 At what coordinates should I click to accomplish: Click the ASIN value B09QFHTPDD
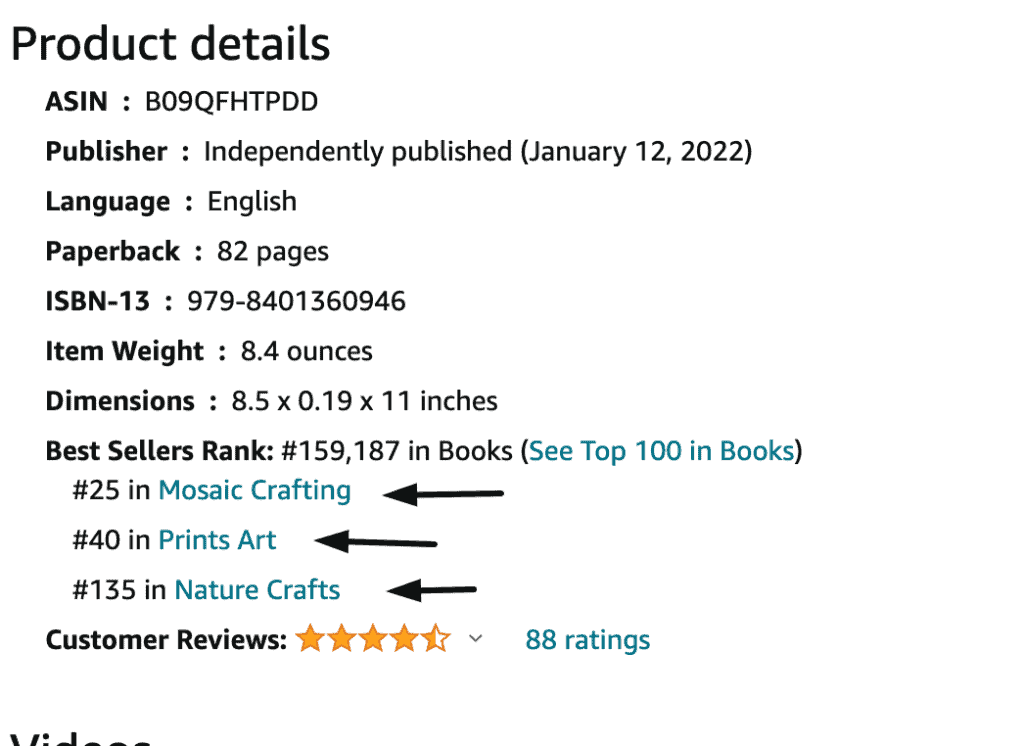(231, 102)
